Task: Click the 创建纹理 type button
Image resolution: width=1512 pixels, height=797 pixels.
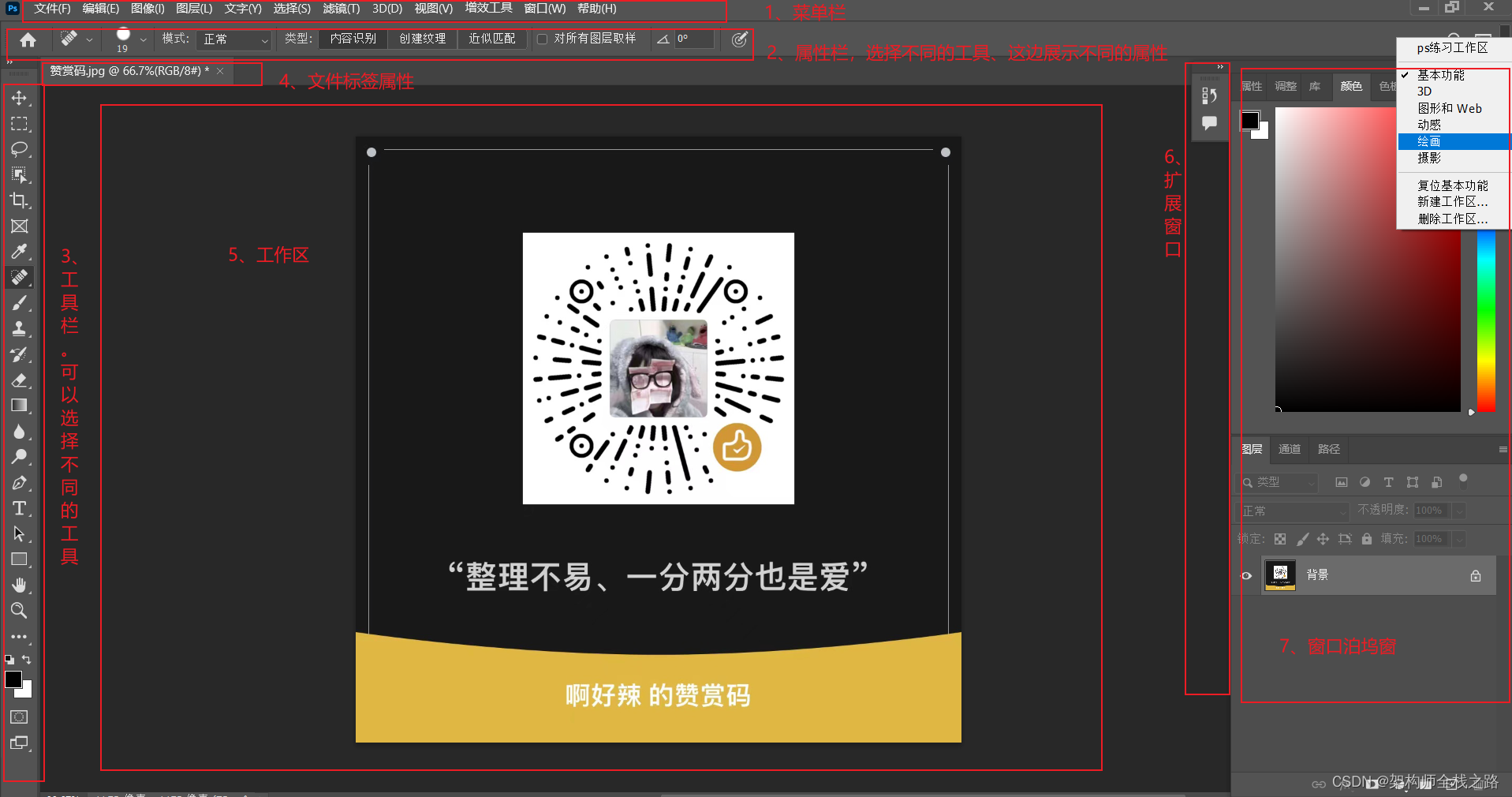Action: pyautogui.click(x=422, y=39)
